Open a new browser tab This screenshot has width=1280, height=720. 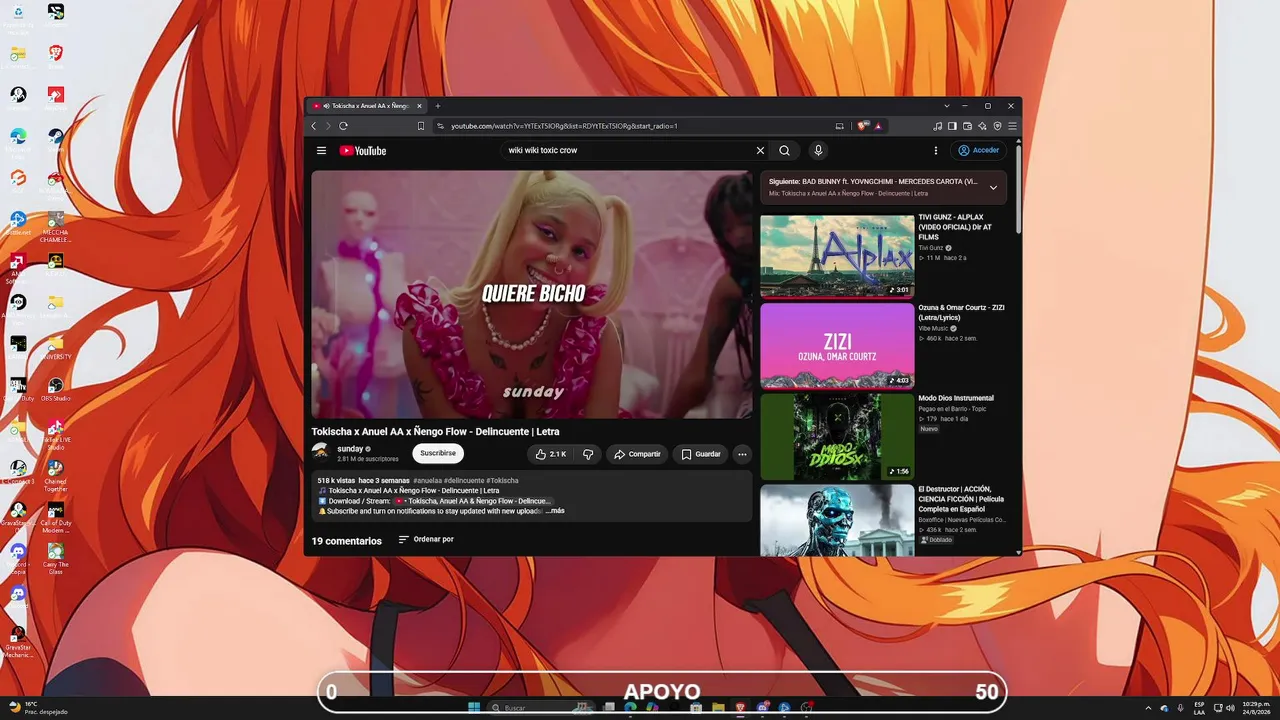coord(437,106)
